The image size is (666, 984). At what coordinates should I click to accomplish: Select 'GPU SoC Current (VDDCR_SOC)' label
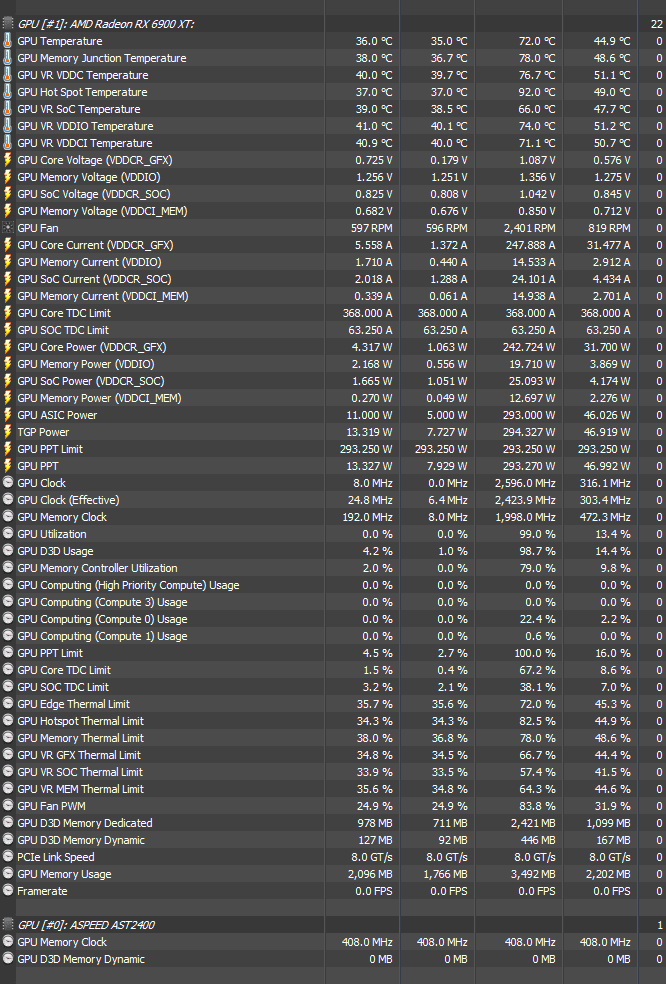(x=94, y=279)
